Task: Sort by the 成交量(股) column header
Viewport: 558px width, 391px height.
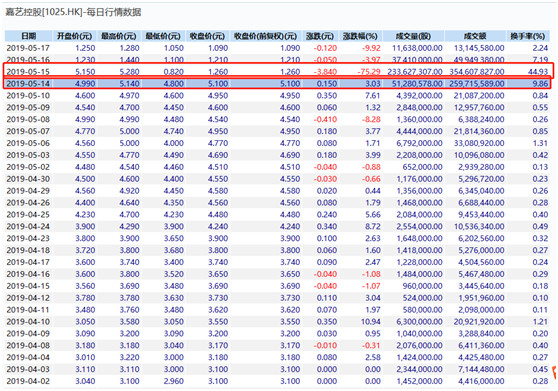Action: point(413,36)
